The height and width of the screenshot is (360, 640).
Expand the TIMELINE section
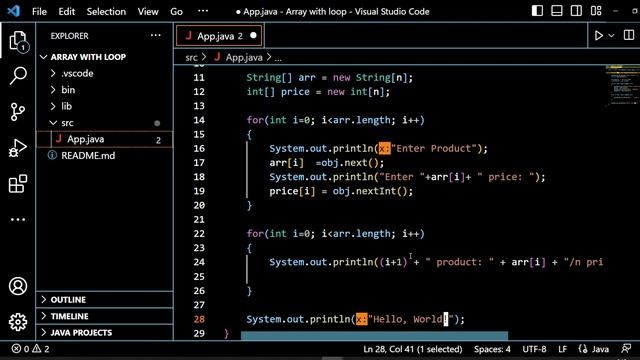pos(104,316)
